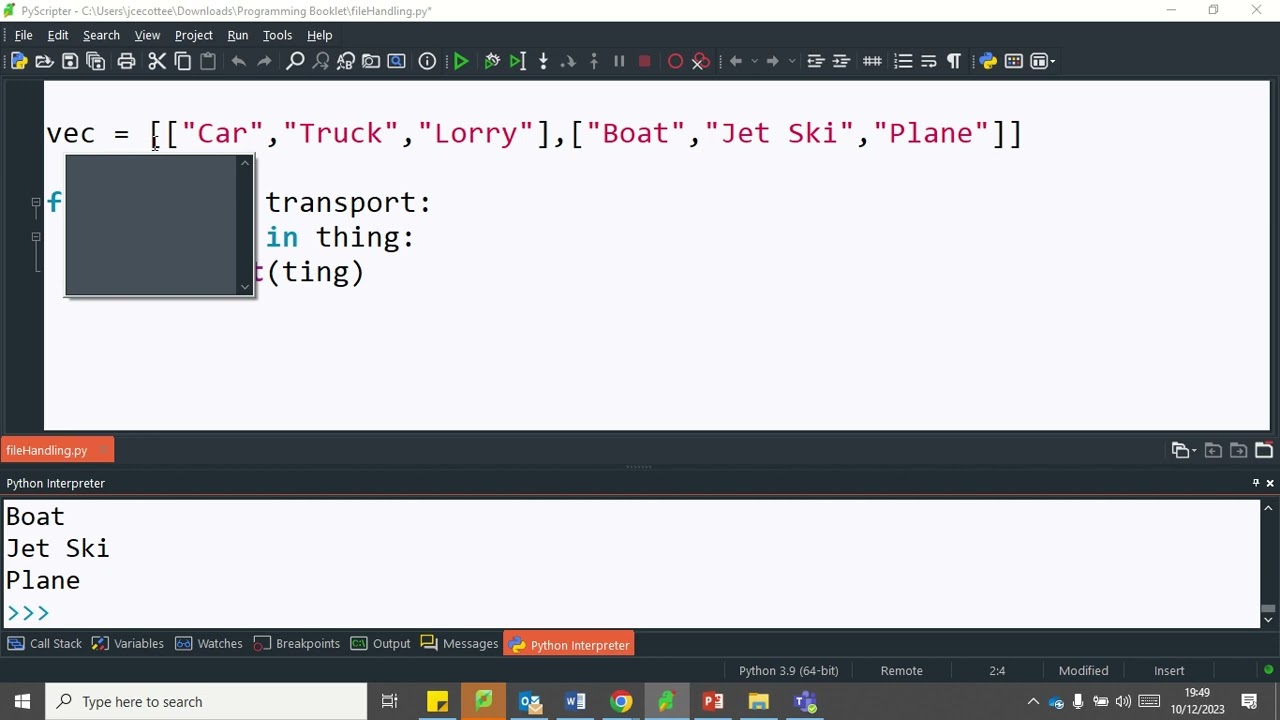Click the Windows search box
1280x720 pixels.
click(x=207, y=702)
